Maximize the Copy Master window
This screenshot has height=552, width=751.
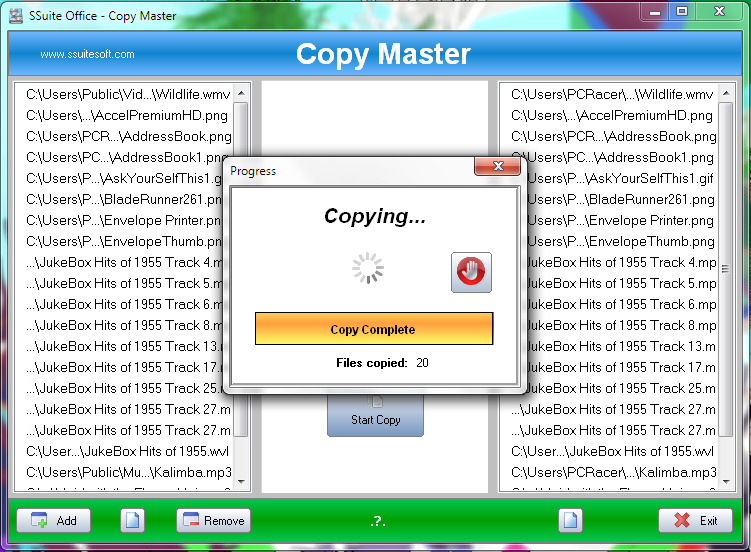coord(682,11)
